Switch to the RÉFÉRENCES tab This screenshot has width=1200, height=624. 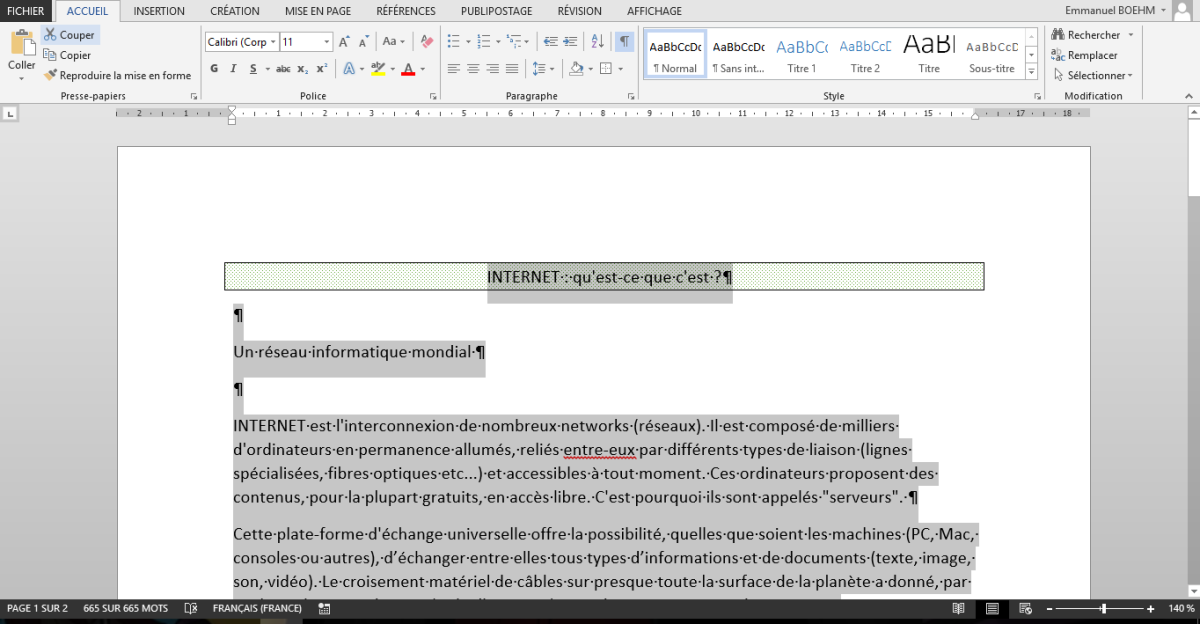click(x=406, y=11)
